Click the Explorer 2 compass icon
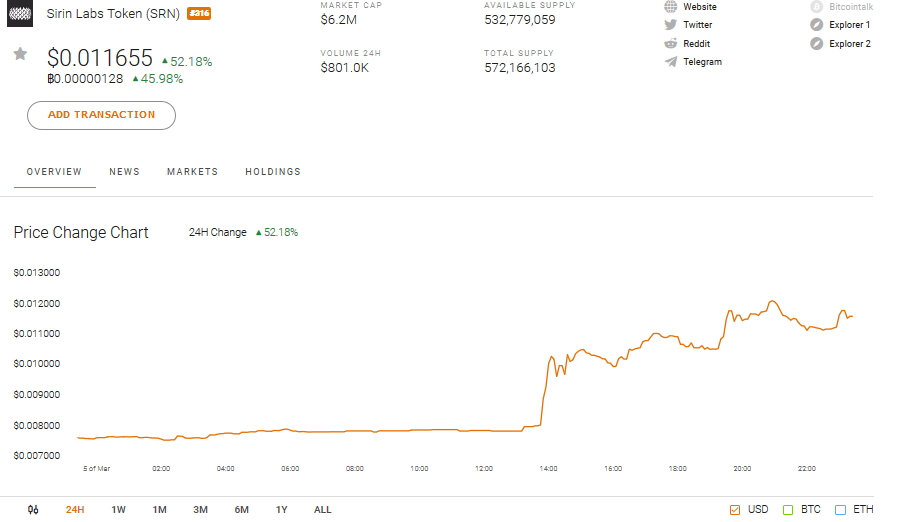The image size is (913, 522). 817,44
